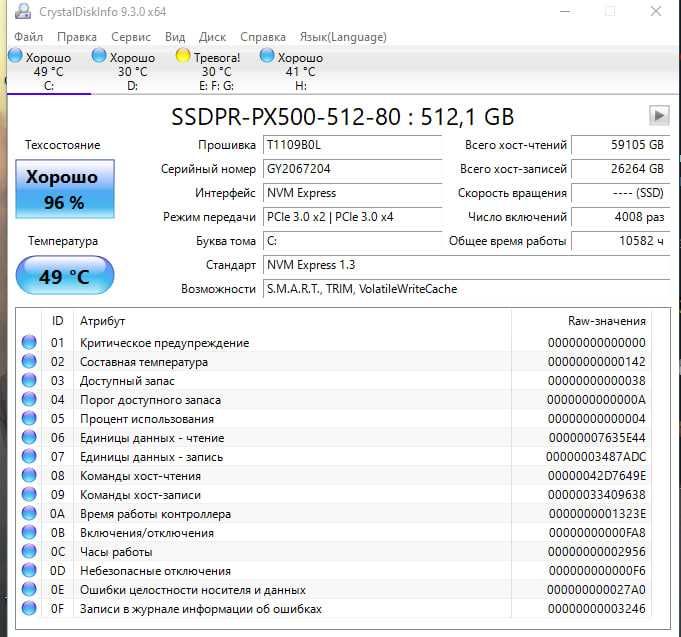Click total host reads value 59105 GB
This screenshot has width=681, height=637.
tap(621, 145)
